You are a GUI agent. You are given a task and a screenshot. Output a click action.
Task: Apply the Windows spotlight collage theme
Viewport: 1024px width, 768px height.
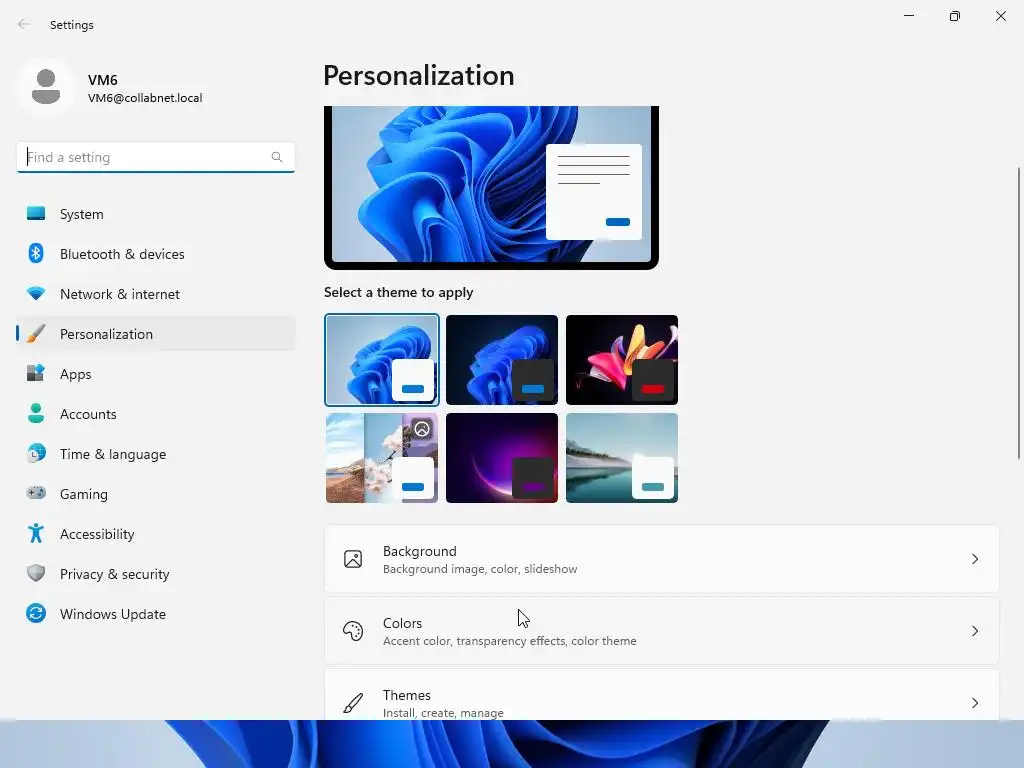[x=381, y=458]
